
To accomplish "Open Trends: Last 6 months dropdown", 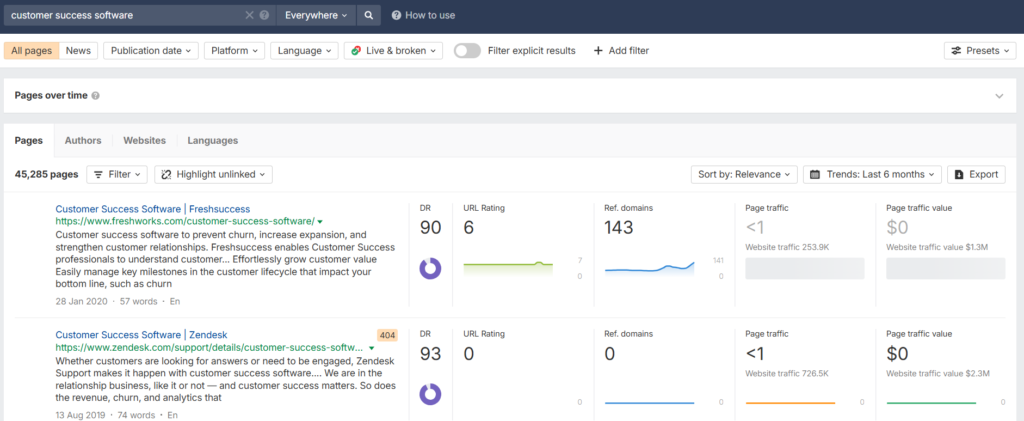I will pyautogui.click(x=872, y=174).
